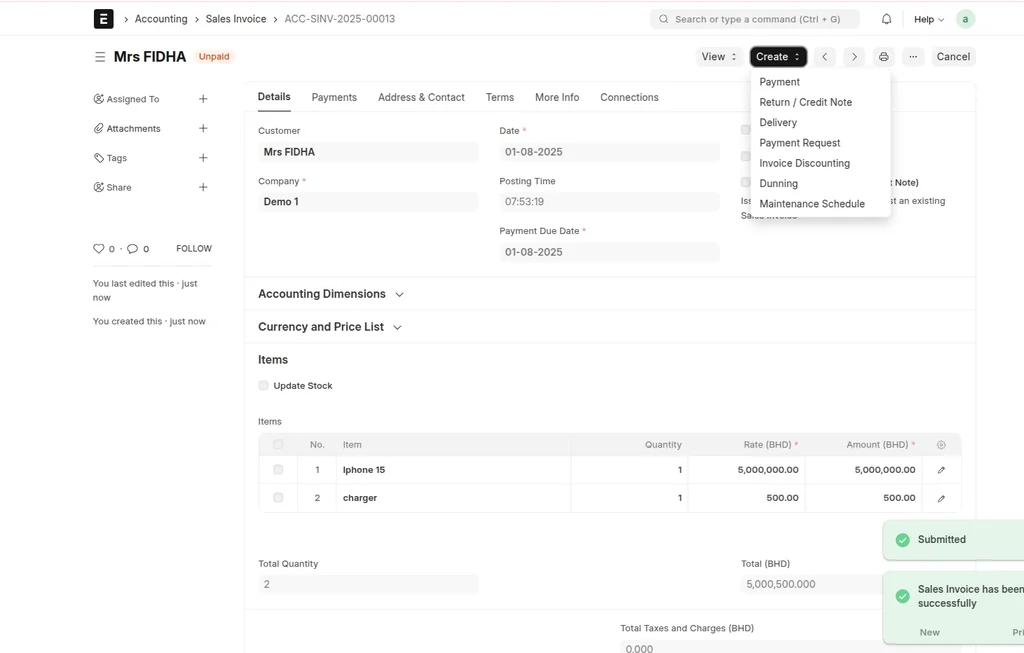Go to Accounting breadcrumb
The width and height of the screenshot is (1024, 653).
(161, 19)
